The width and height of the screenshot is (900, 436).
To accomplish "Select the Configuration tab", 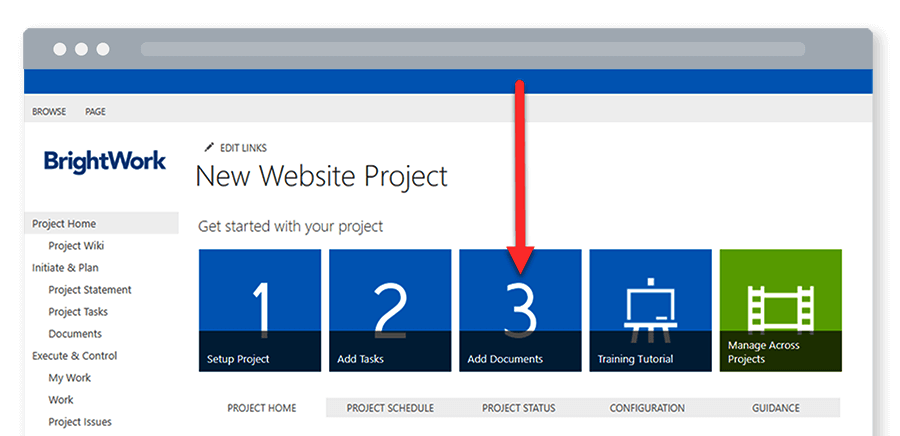I will pyautogui.click(x=647, y=408).
